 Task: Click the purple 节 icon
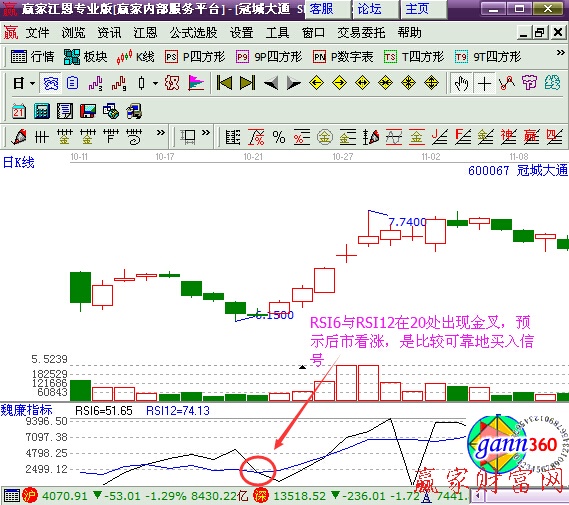tap(529, 83)
